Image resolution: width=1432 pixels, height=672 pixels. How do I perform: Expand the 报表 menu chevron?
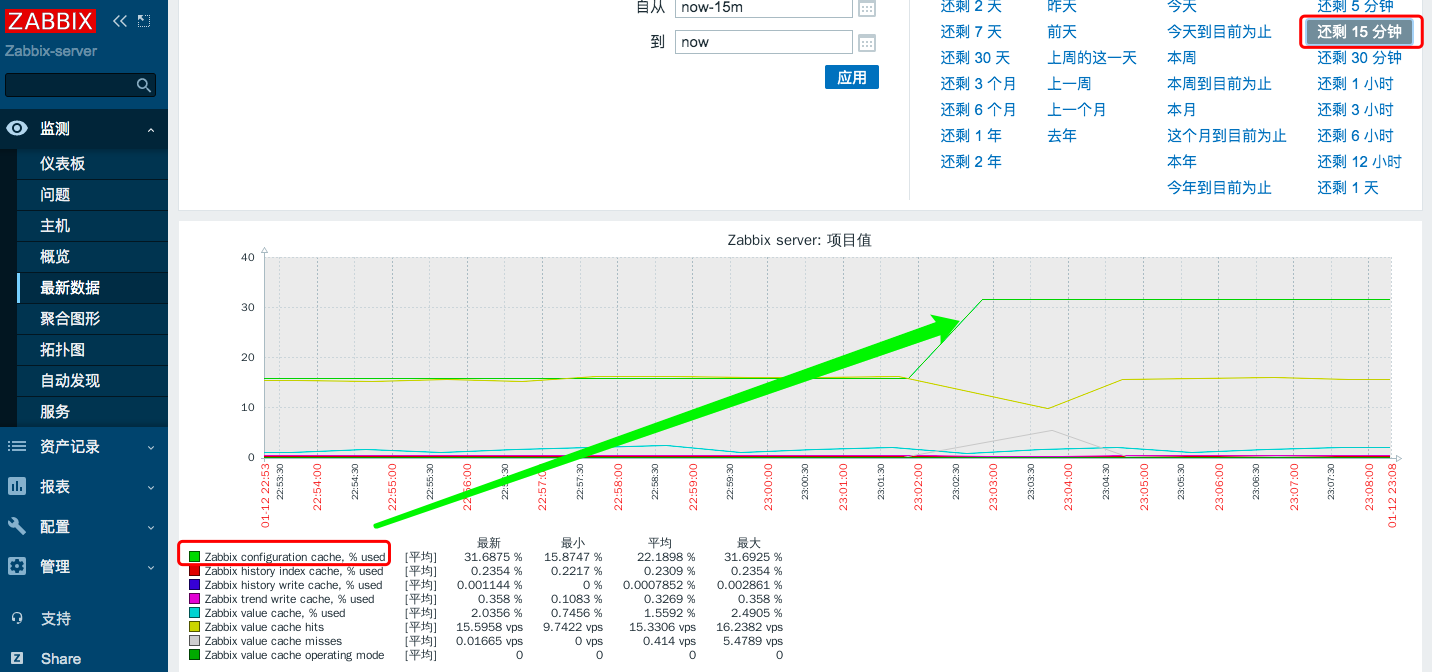click(x=151, y=487)
